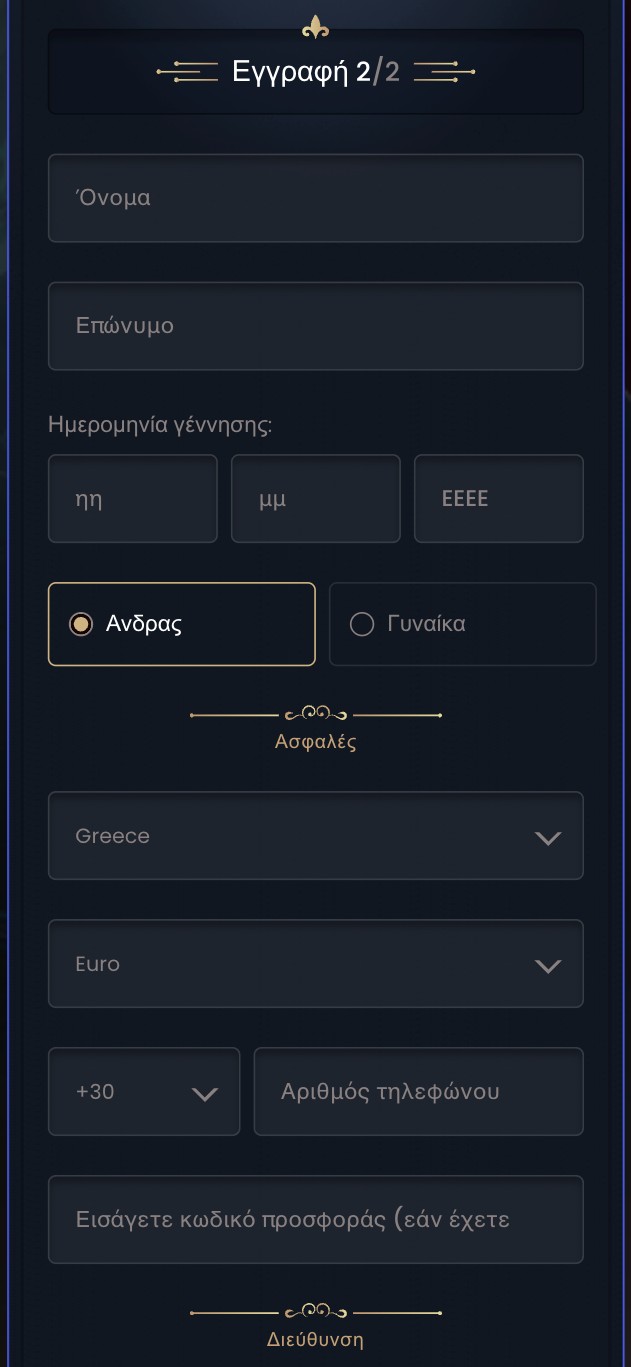Open the +30 phone code dropdown
The image size is (631, 1367).
pos(144,1092)
